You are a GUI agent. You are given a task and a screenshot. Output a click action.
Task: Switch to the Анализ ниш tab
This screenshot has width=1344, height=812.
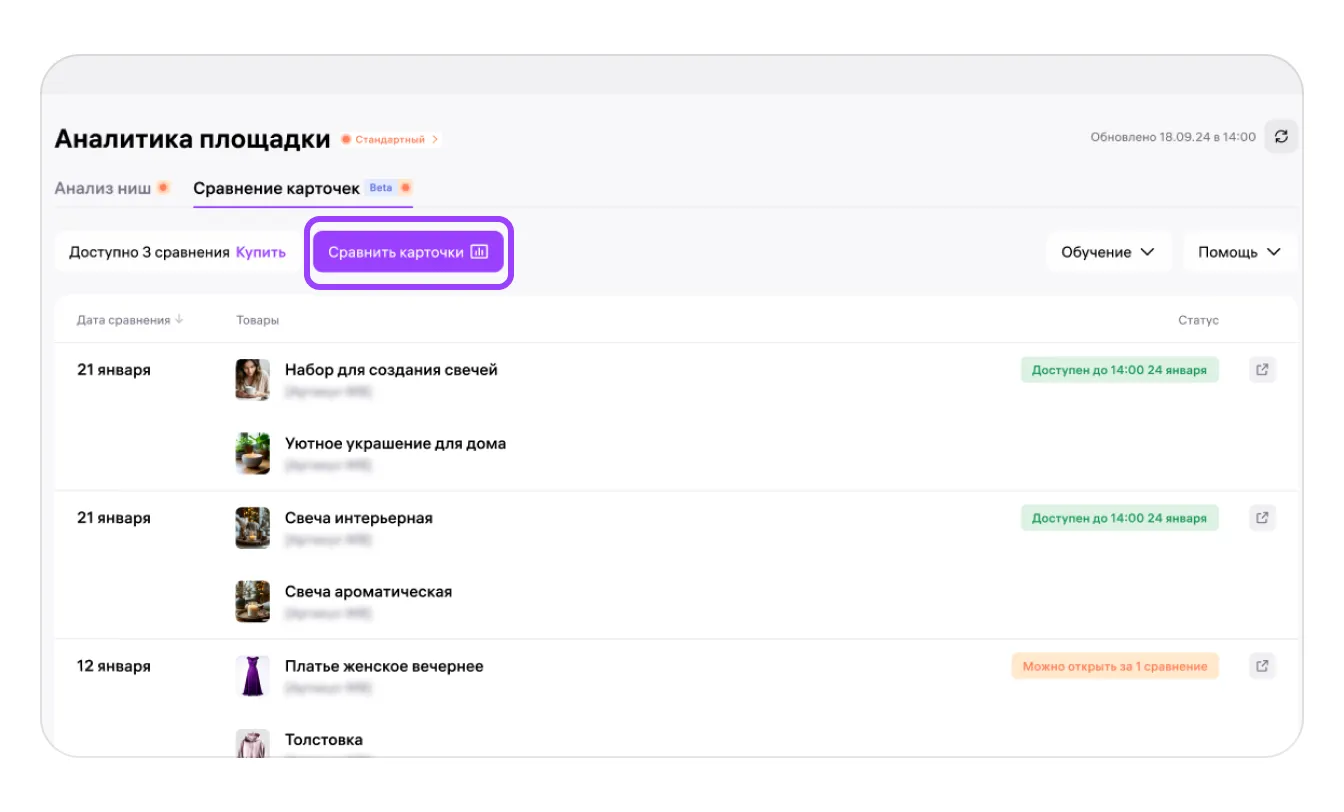pos(103,188)
